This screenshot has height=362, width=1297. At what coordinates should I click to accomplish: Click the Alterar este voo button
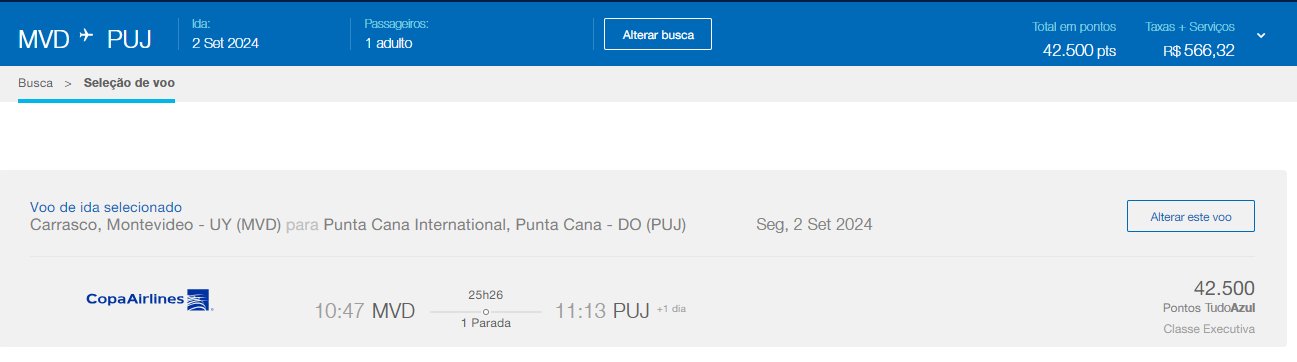[x=1190, y=216]
